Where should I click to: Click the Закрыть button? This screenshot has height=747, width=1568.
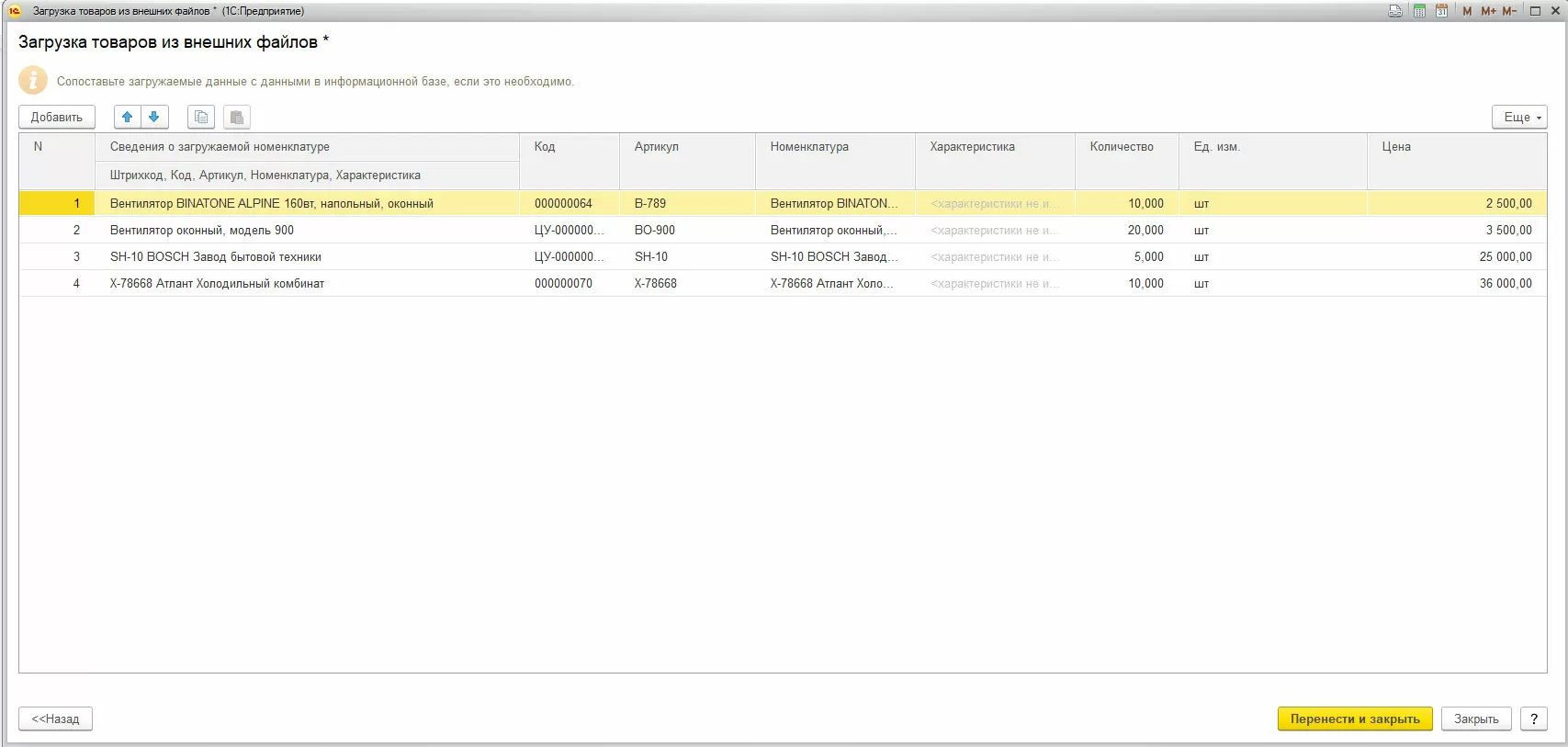pos(1476,719)
